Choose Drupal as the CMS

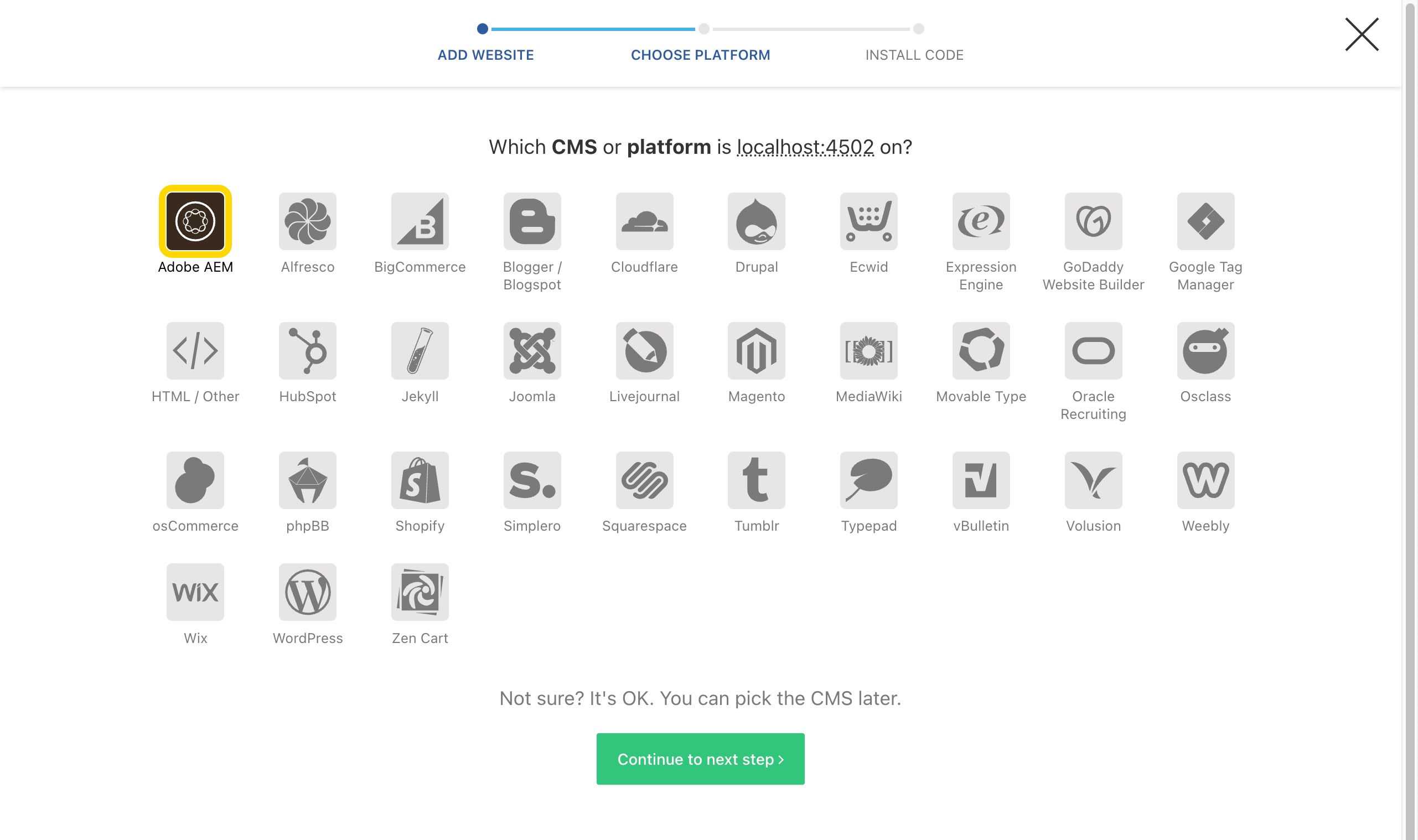[757, 221]
